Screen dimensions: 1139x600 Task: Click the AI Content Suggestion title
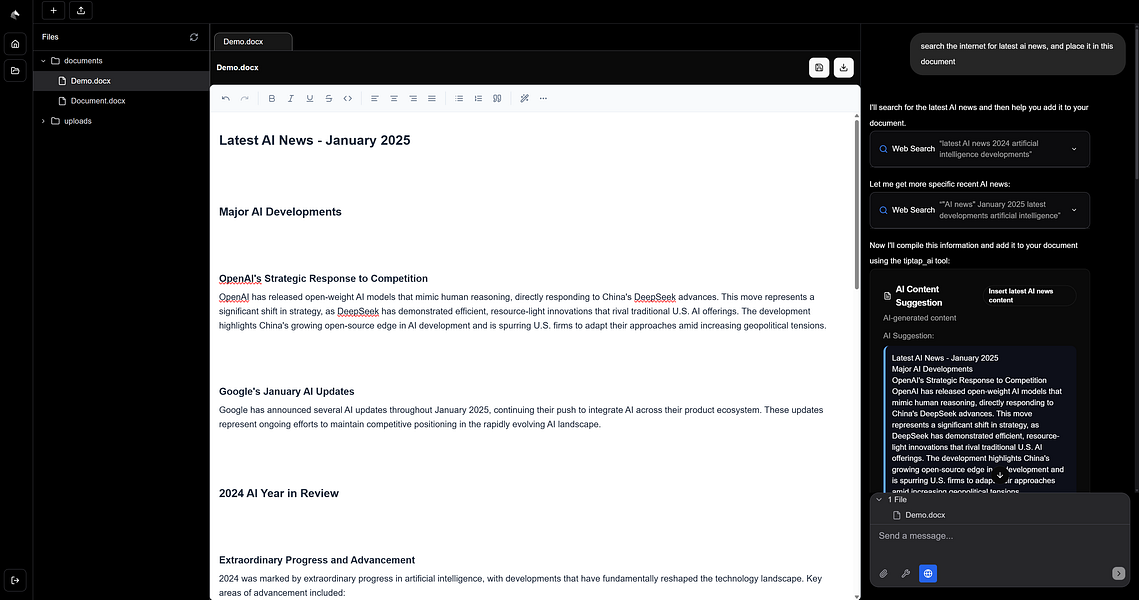(x=918, y=296)
